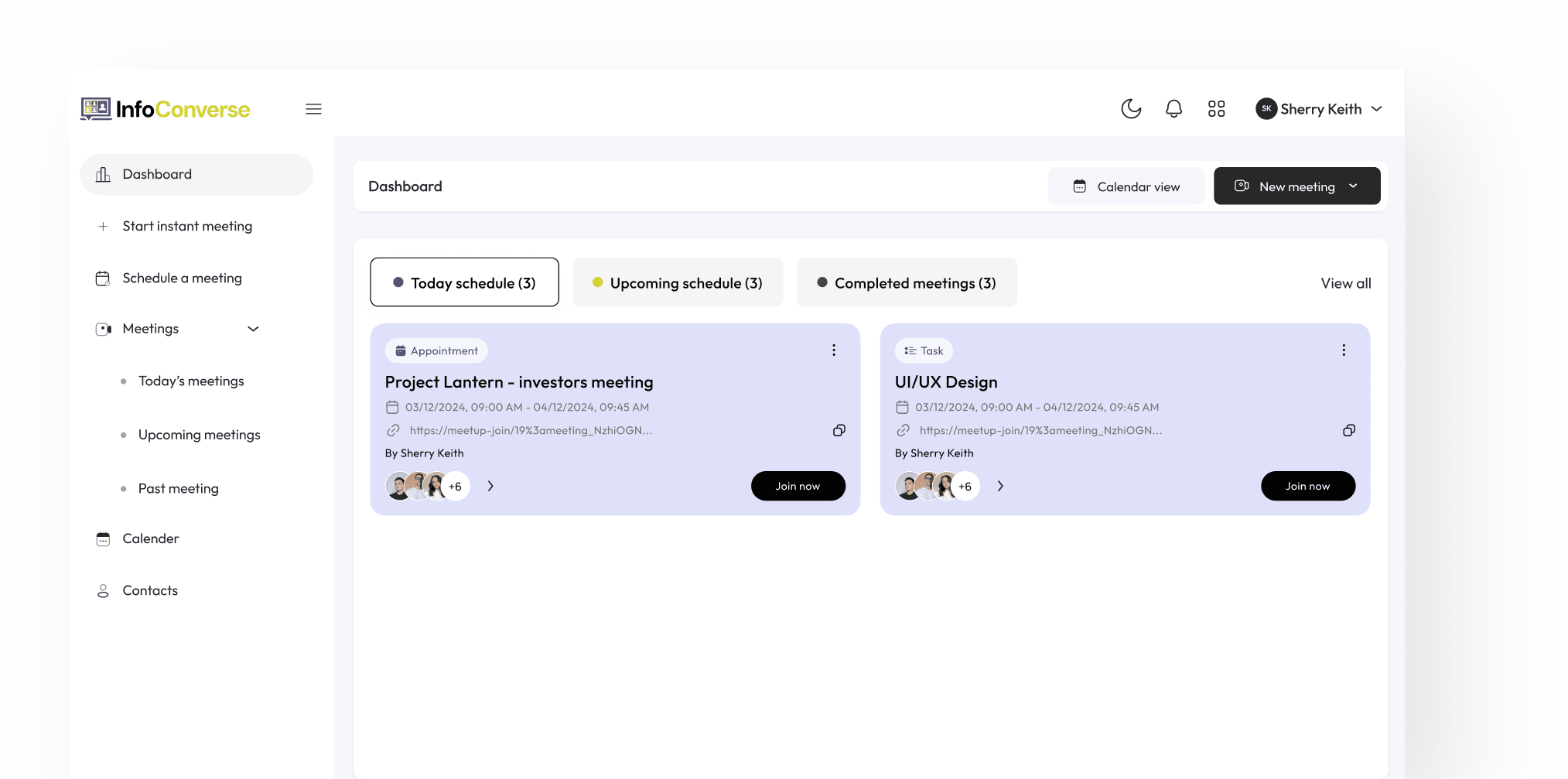Click the Meetings camera icon in sidebar
The height and width of the screenshot is (779, 1568).
[x=103, y=330]
